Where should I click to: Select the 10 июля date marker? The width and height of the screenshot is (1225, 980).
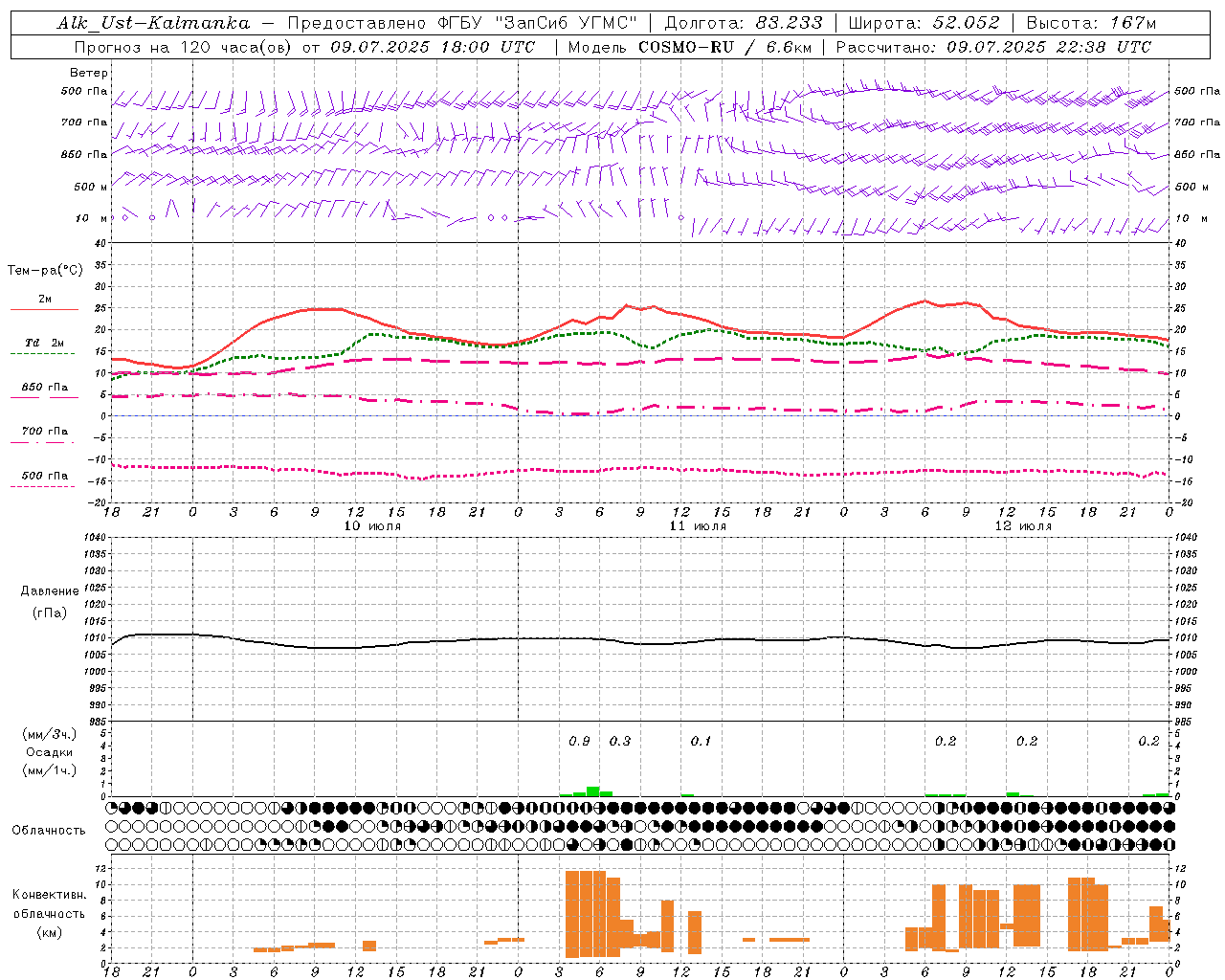tap(373, 526)
